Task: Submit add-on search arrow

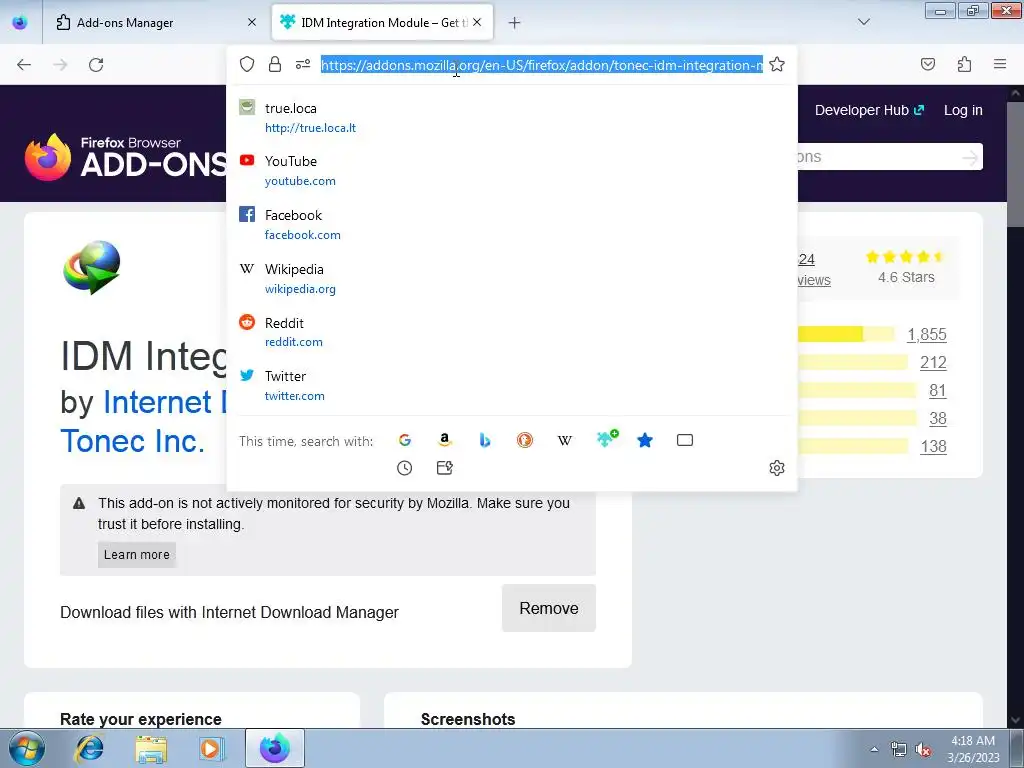Action: (x=970, y=157)
